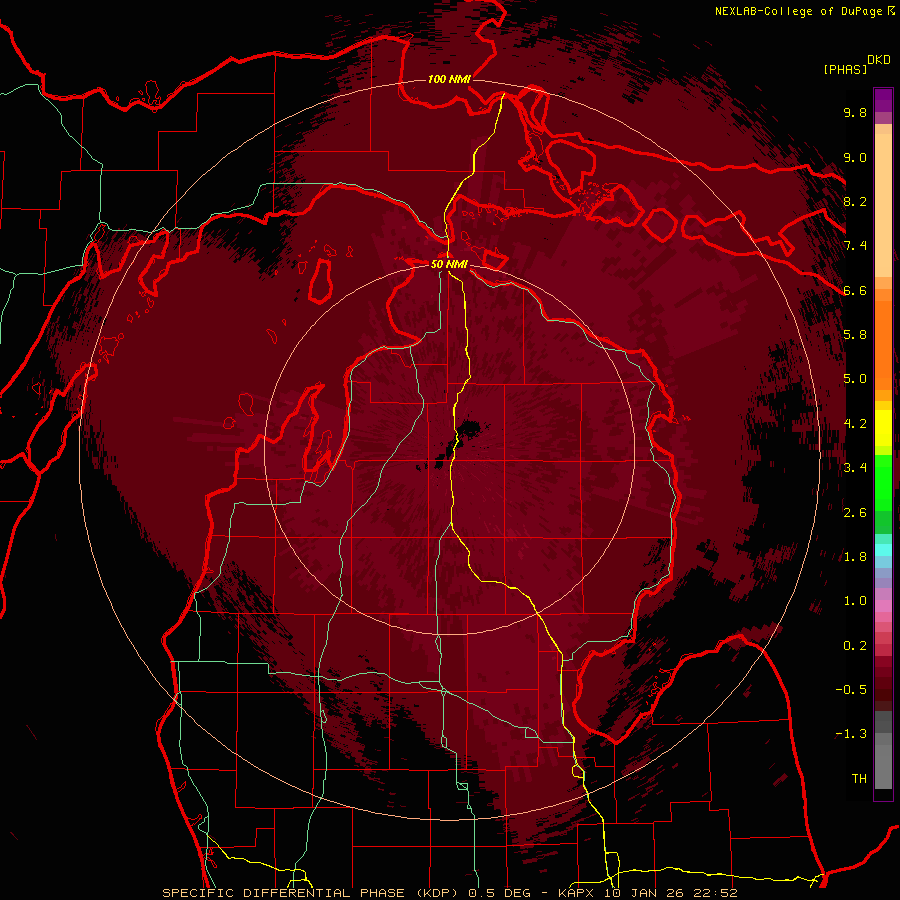The height and width of the screenshot is (900, 900).
Task: Select the 9.8 value on color scale
Action: (855, 112)
